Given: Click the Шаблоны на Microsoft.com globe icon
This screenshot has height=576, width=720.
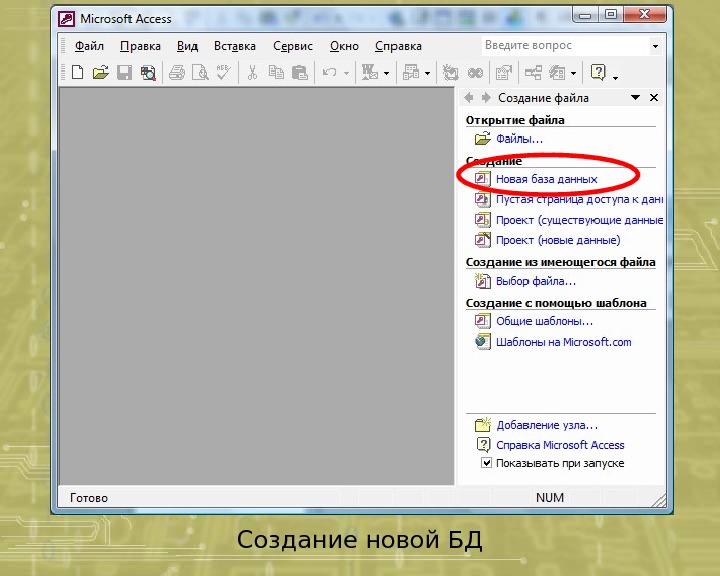Looking at the screenshot, I should pyautogui.click(x=482, y=342).
